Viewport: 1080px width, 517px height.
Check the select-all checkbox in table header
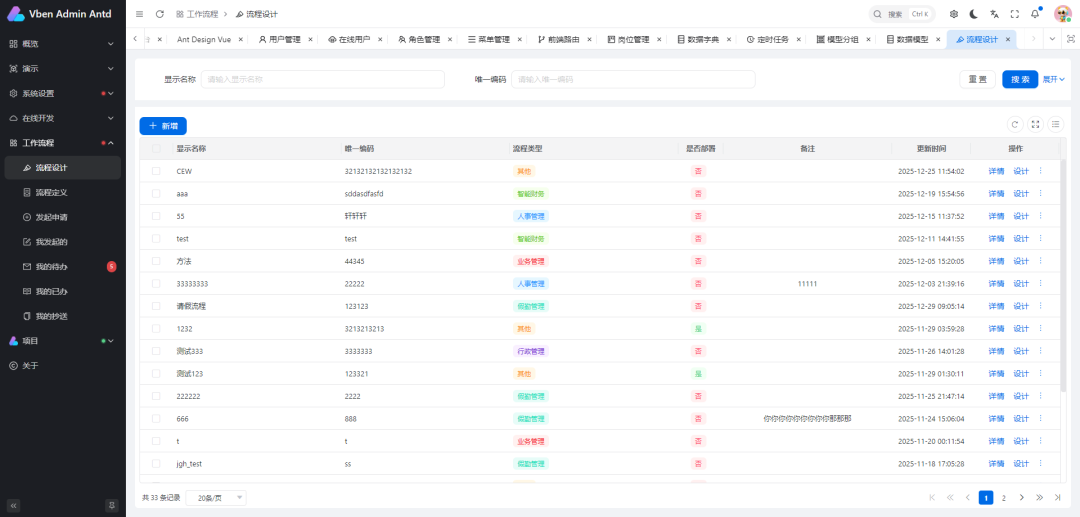[x=156, y=148]
